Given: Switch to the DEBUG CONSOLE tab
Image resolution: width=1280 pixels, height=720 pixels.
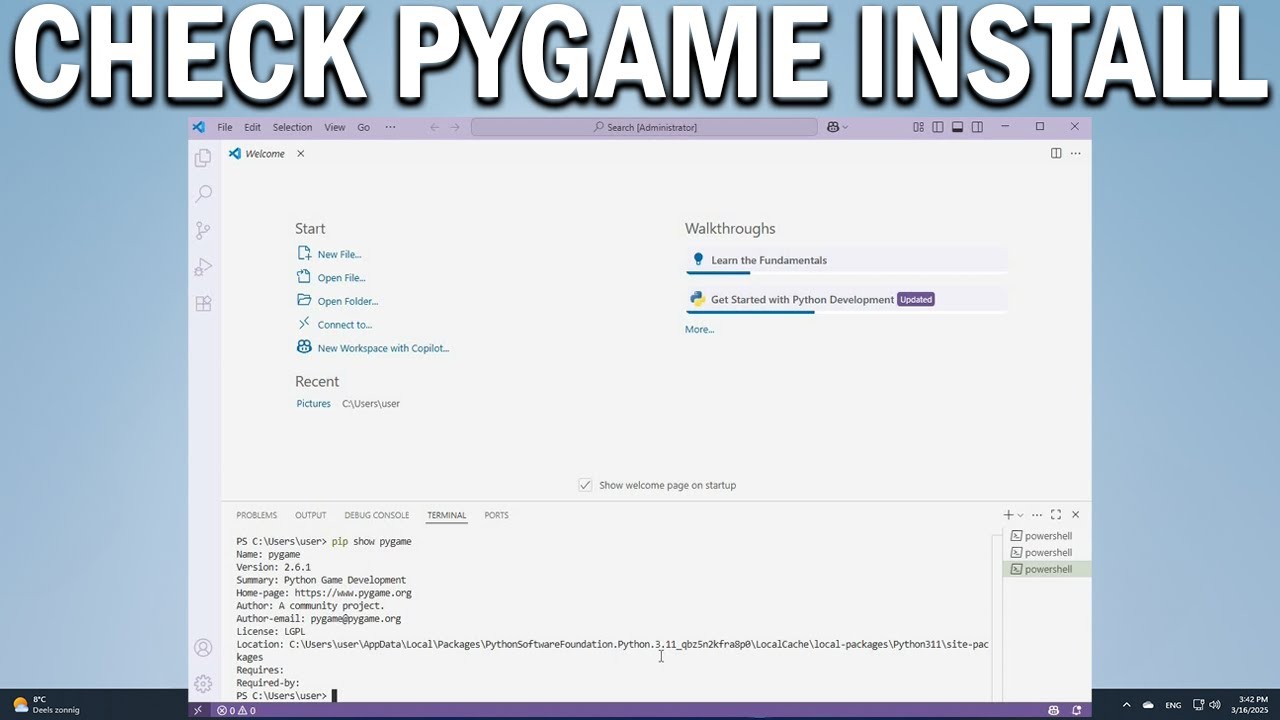Looking at the screenshot, I should pyautogui.click(x=376, y=515).
